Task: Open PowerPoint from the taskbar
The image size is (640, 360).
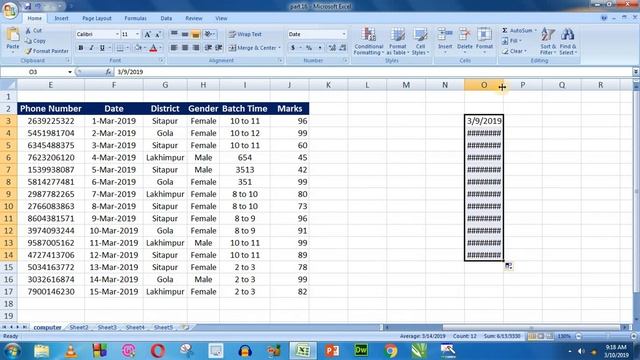Action: pos(332,351)
